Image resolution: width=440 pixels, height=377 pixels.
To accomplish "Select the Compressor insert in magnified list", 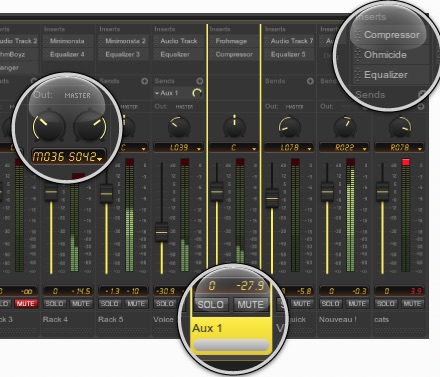I will click(x=391, y=35).
